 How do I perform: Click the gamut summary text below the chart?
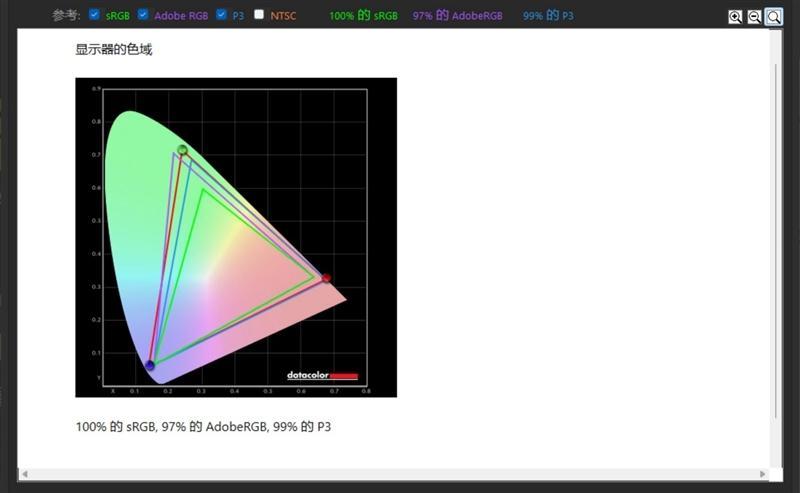tap(203, 427)
